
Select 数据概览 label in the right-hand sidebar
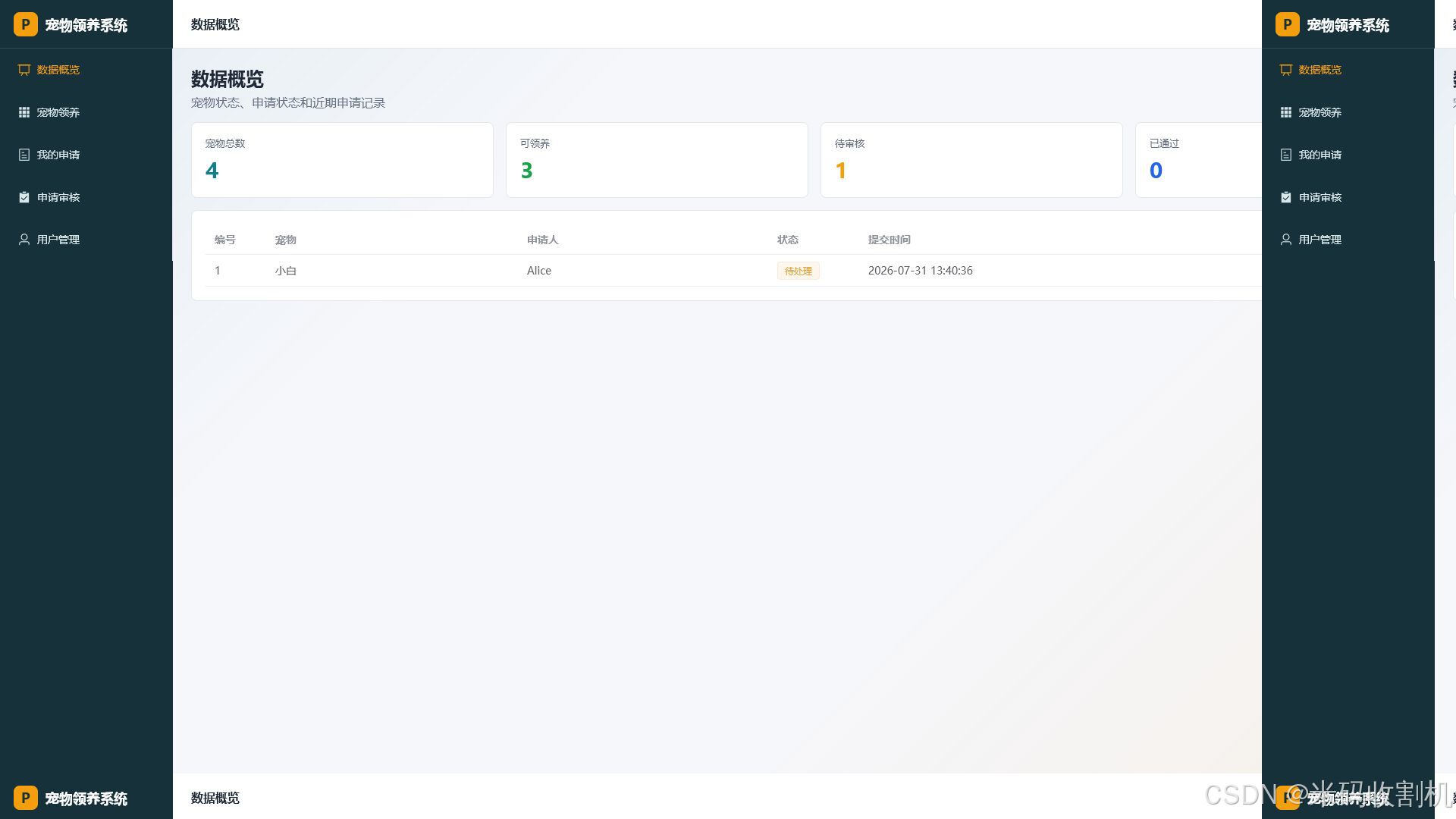1320,70
